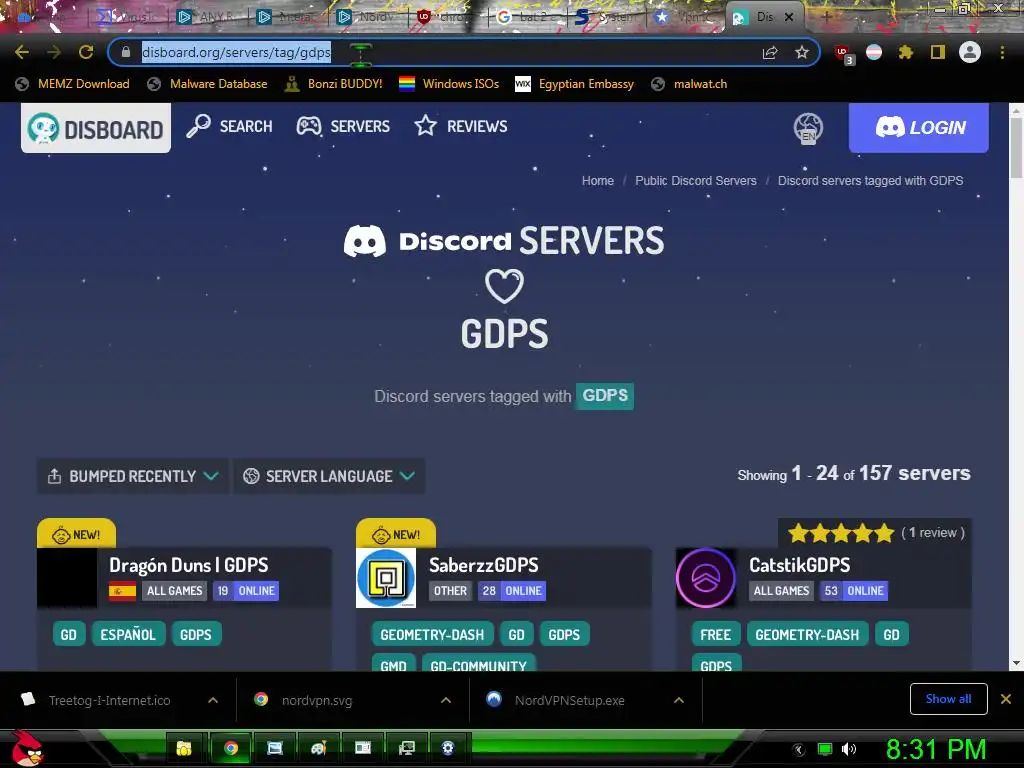Click the Search magnifier icon
The width and height of the screenshot is (1024, 768).
pos(199,126)
